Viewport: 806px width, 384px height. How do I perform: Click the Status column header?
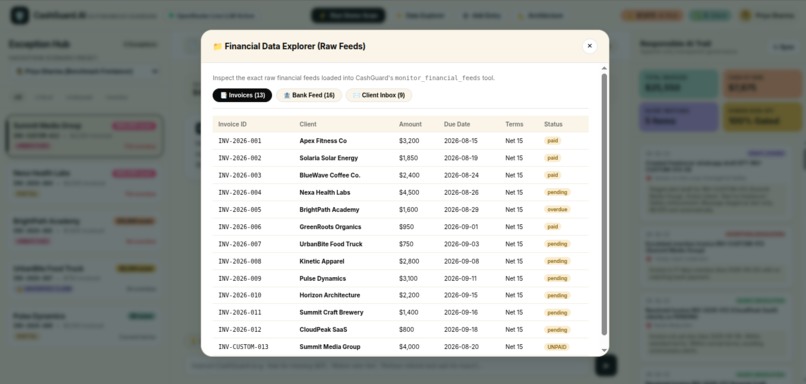click(553, 124)
